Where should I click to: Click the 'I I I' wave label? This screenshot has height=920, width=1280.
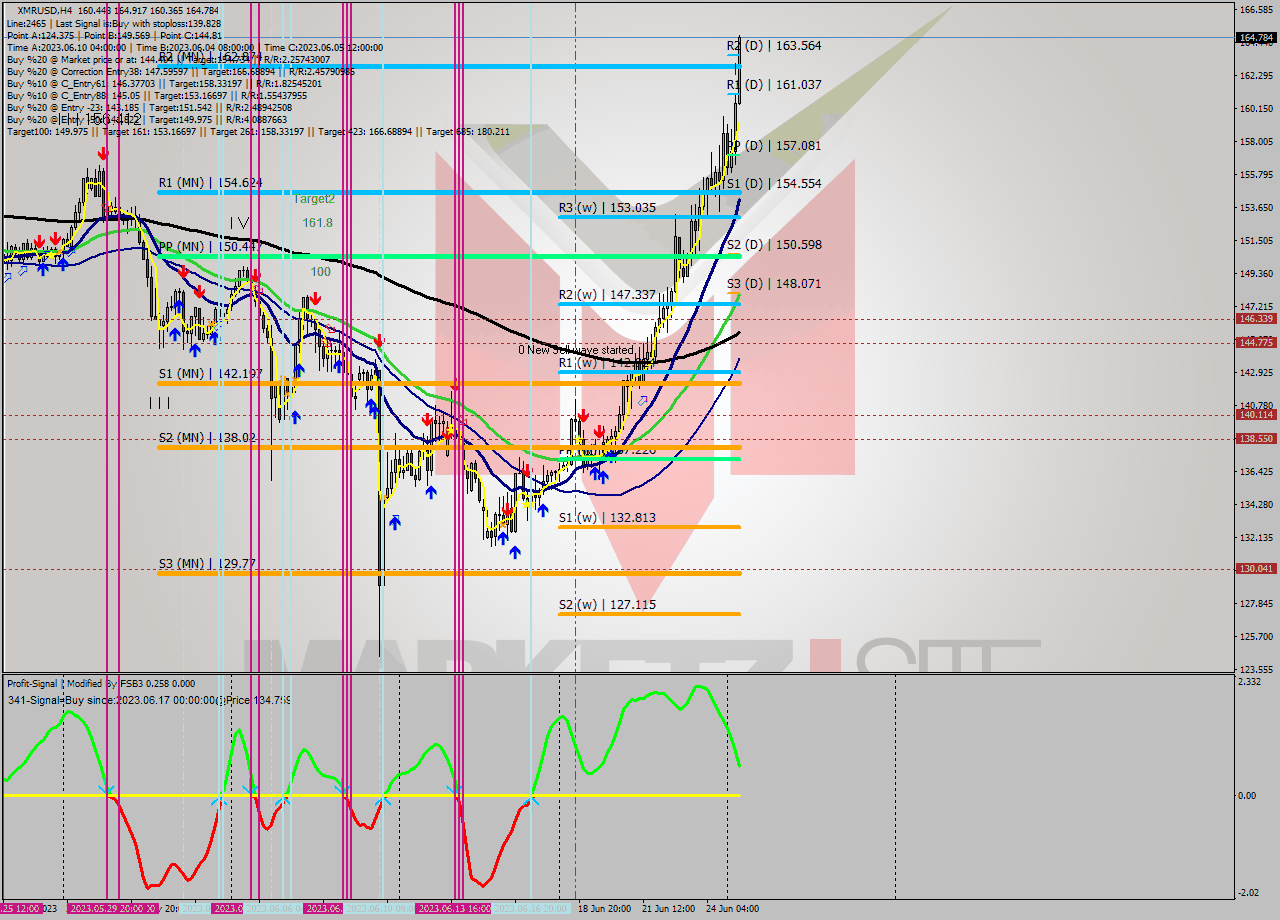click(x=160, y=403)
